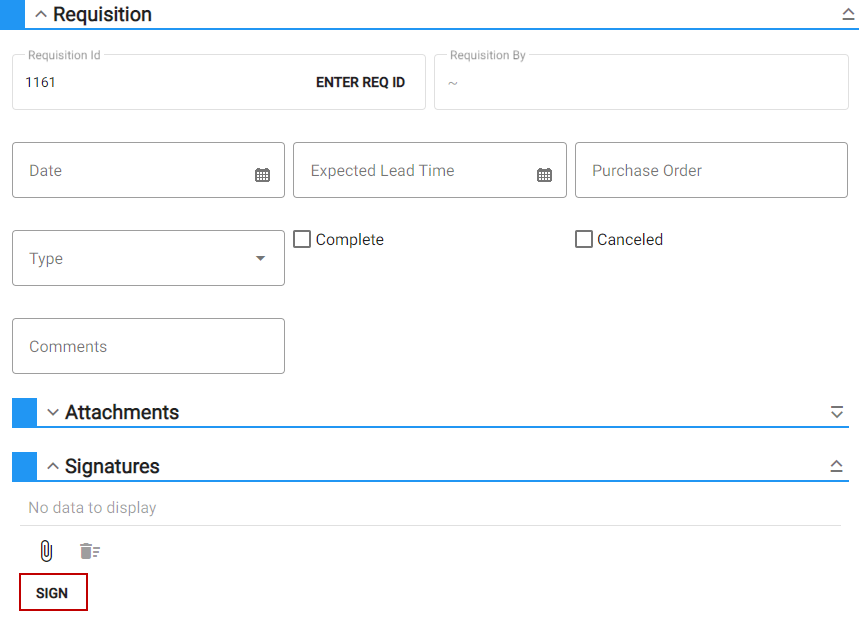This screenshot has height=643, width=859.
Task: Collapse the Signatures section chevron
Action: (53, 466)
